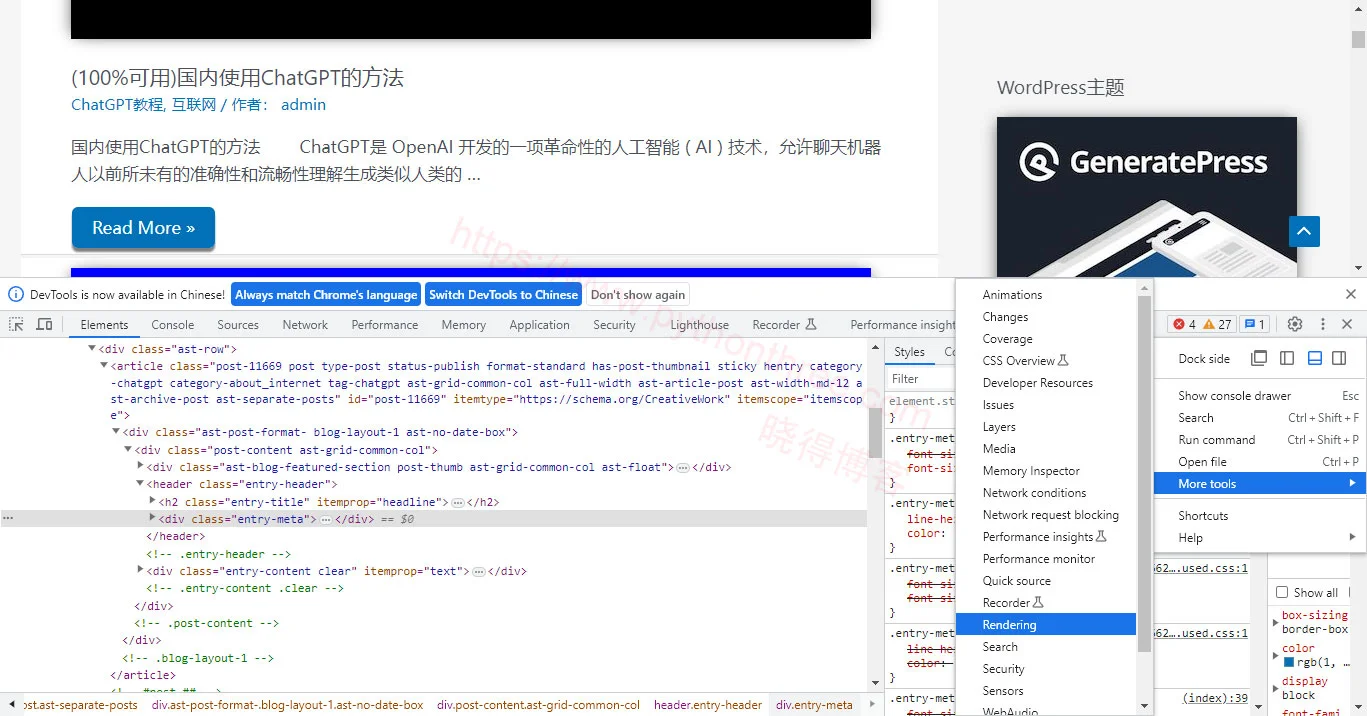The image size is (1367, 716).
Task: Collapse the article post-11669 node
Action: (104, 366)
